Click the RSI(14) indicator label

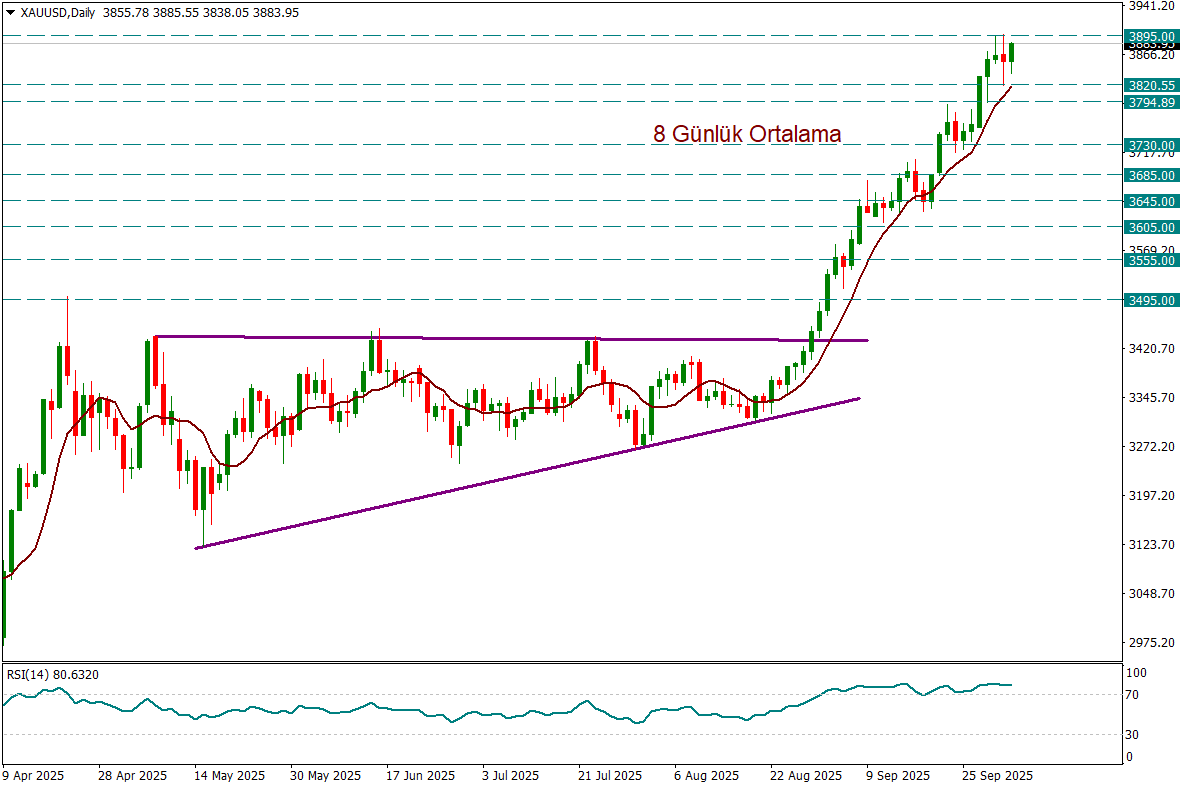point(52,675)
